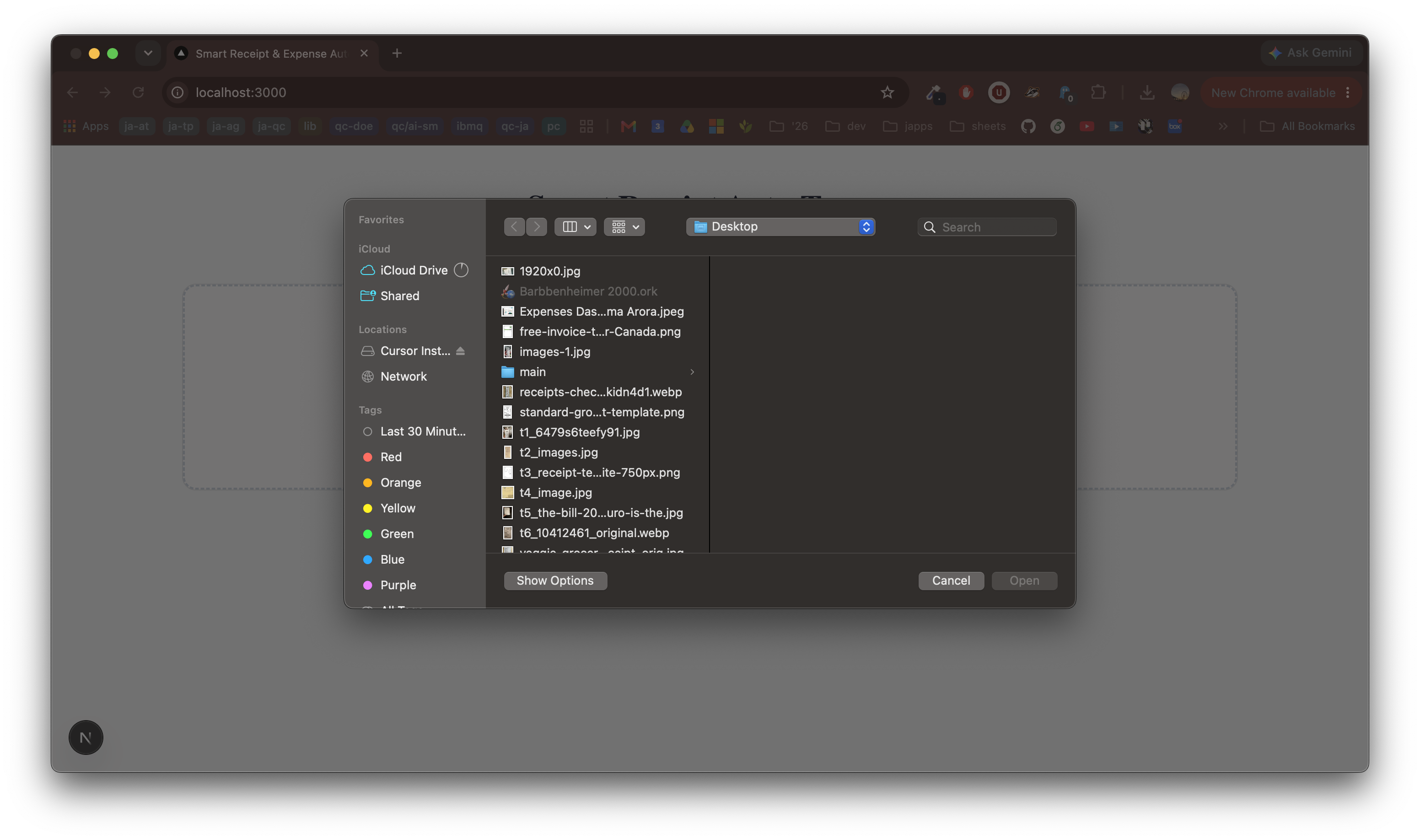This screenshot has width=1420, height=840.
Task: Open the Ghostery ghost extension icon
Action: (x=1066, y=93)
